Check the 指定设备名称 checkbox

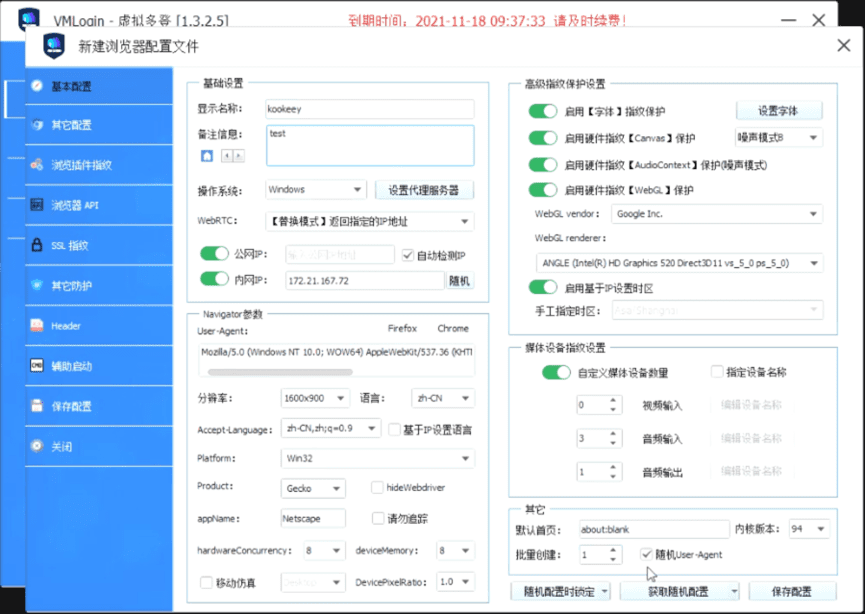pos(717,372)
